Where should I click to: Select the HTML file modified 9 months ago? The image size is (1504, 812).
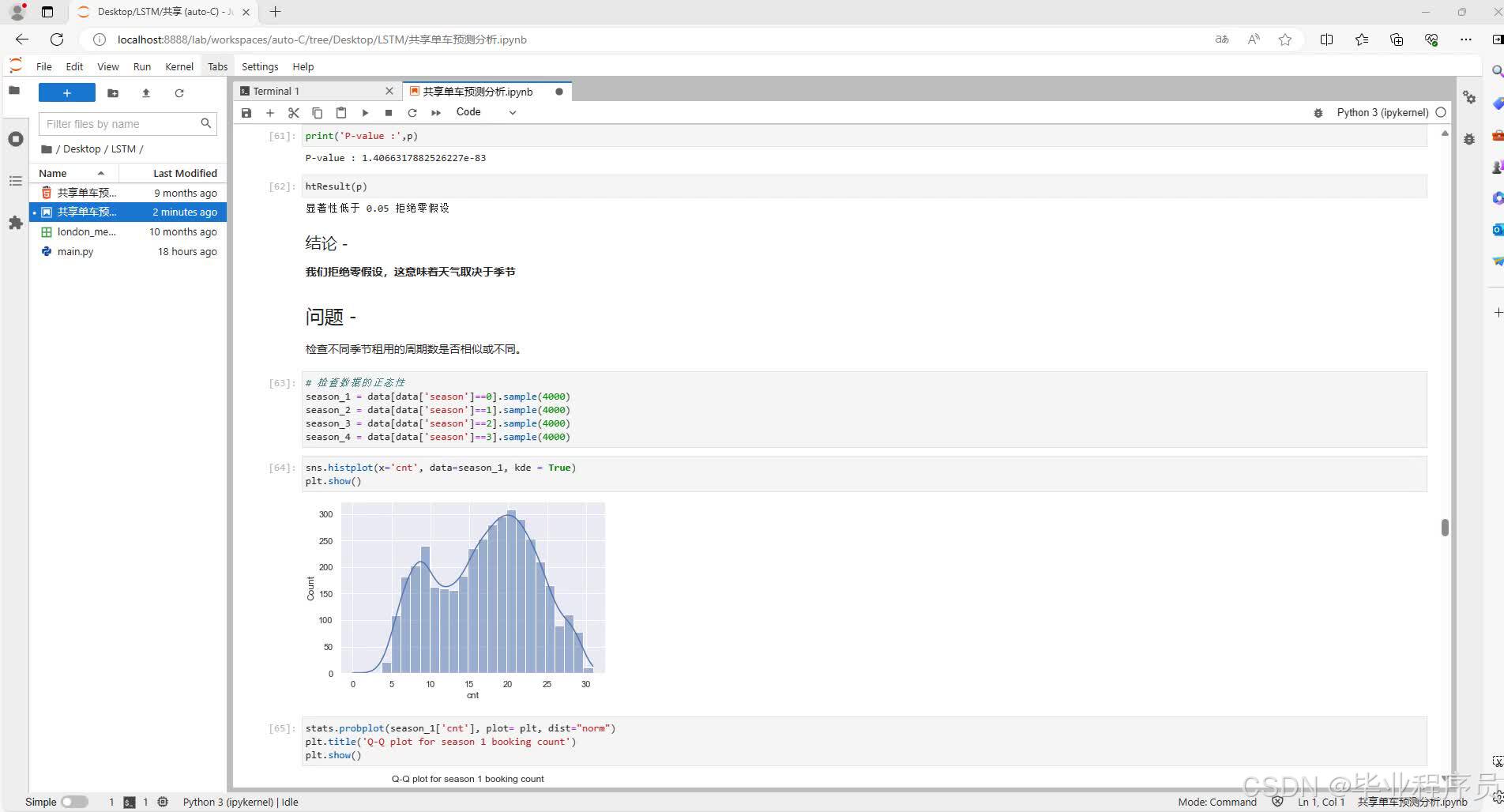pos(128,193)
